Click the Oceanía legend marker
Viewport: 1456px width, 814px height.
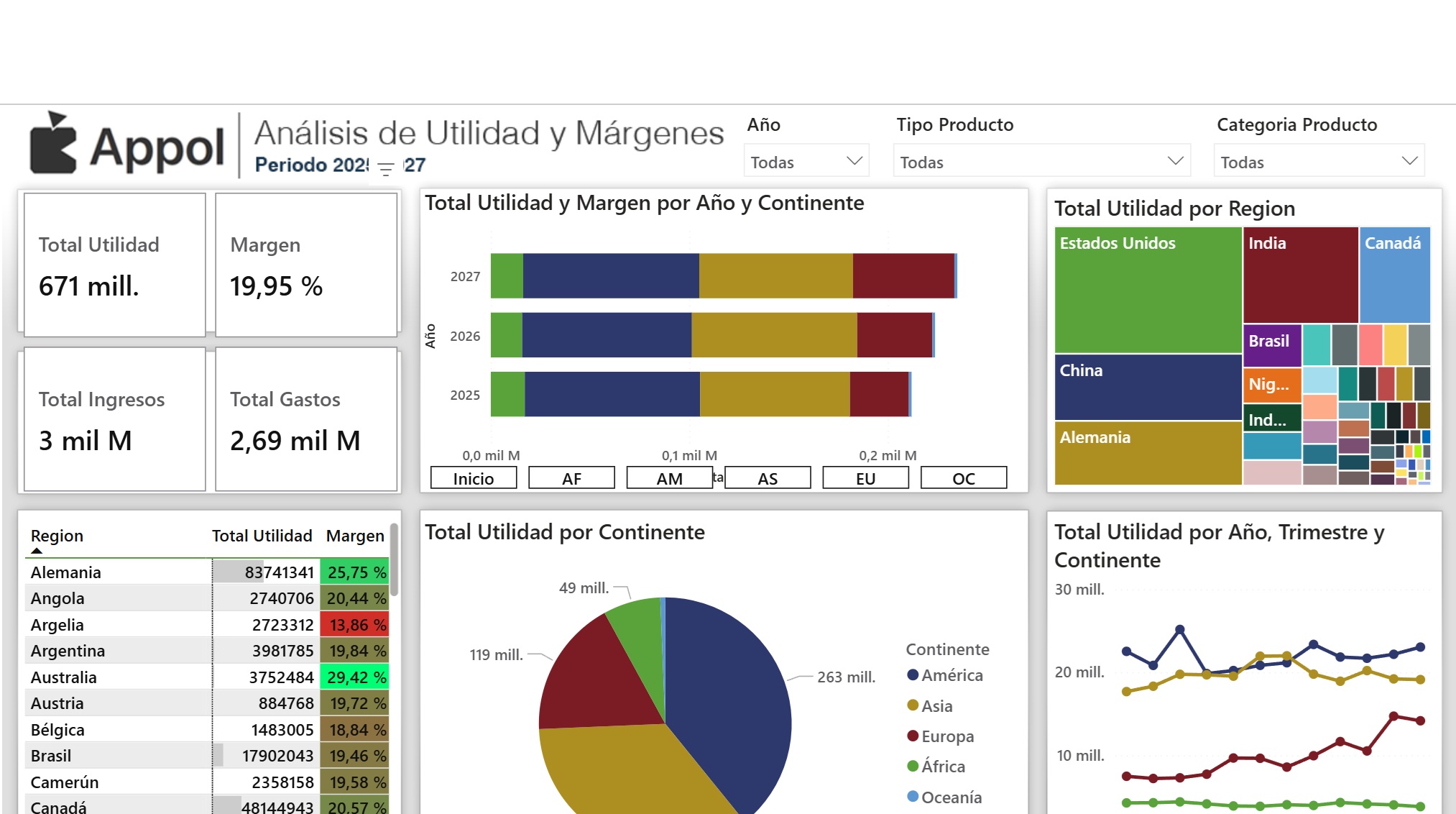click(913, 797)
